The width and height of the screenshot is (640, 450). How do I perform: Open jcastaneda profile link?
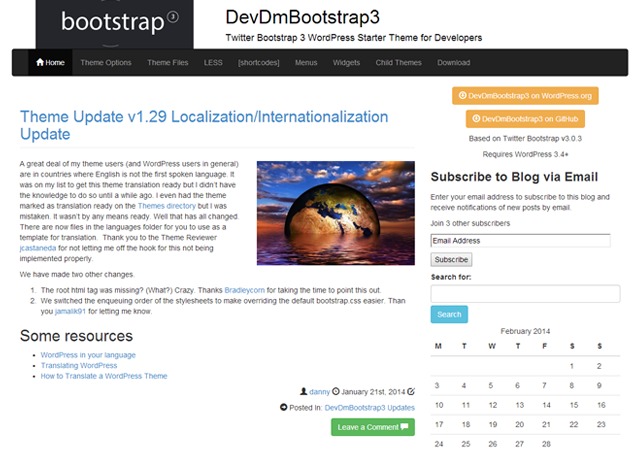(38, 248)
